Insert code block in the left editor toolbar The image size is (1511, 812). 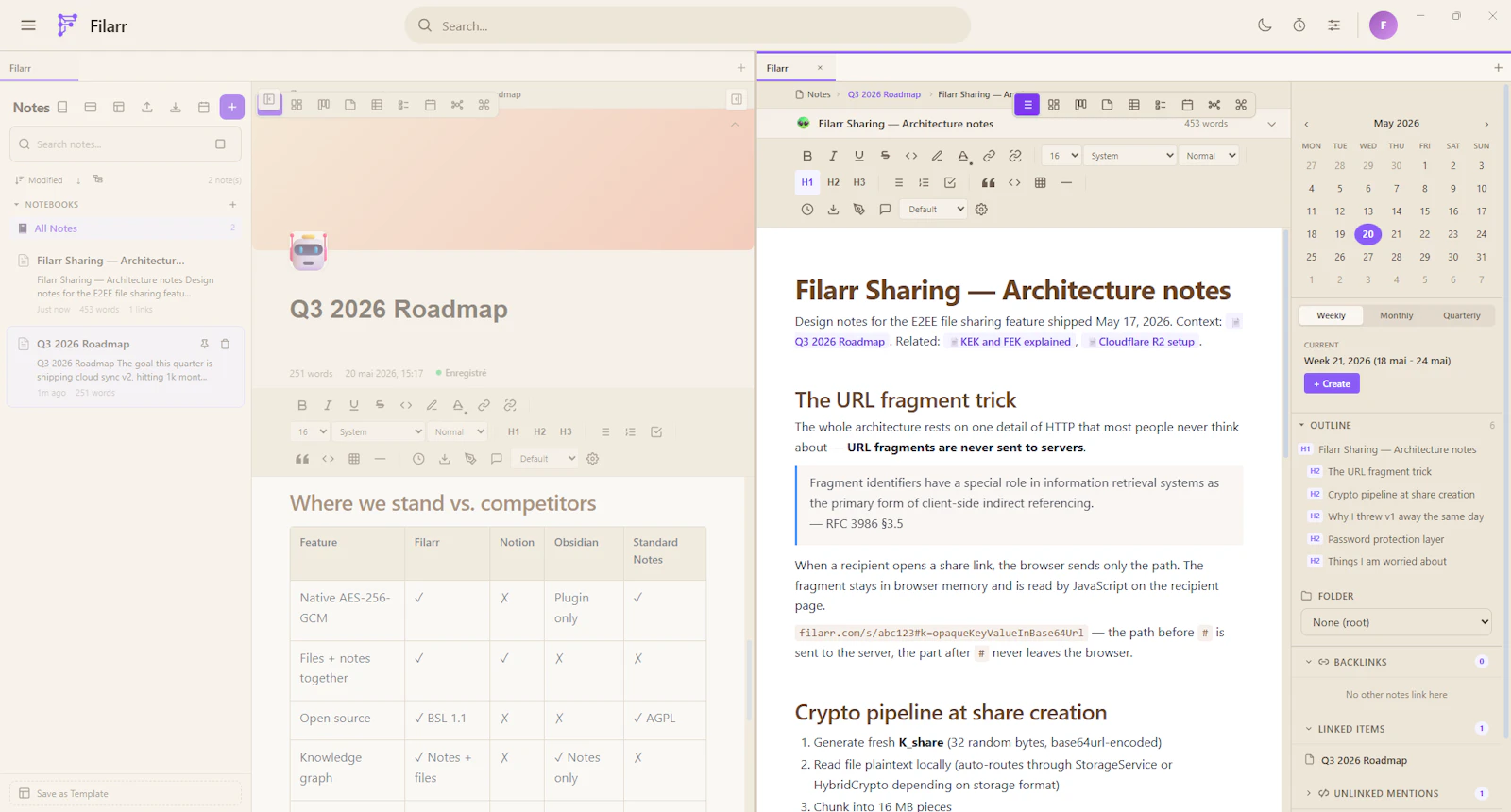[328, 459]
